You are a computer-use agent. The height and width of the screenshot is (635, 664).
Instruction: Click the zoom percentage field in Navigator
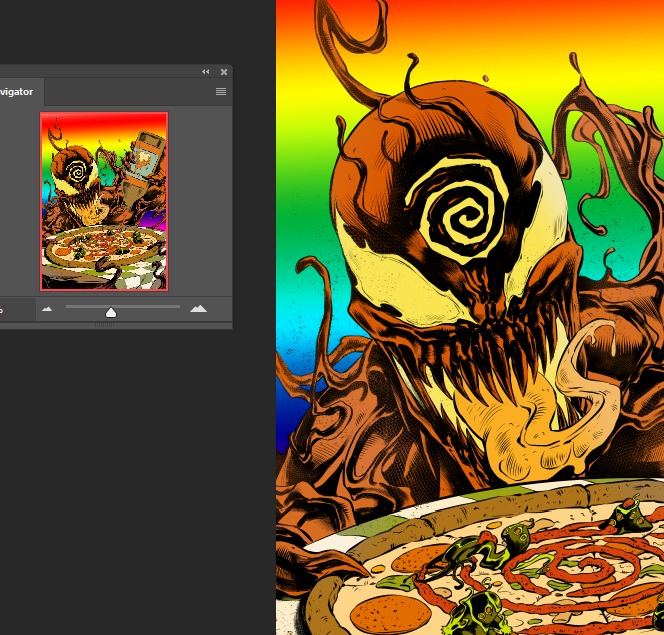(x=17, y=310)
